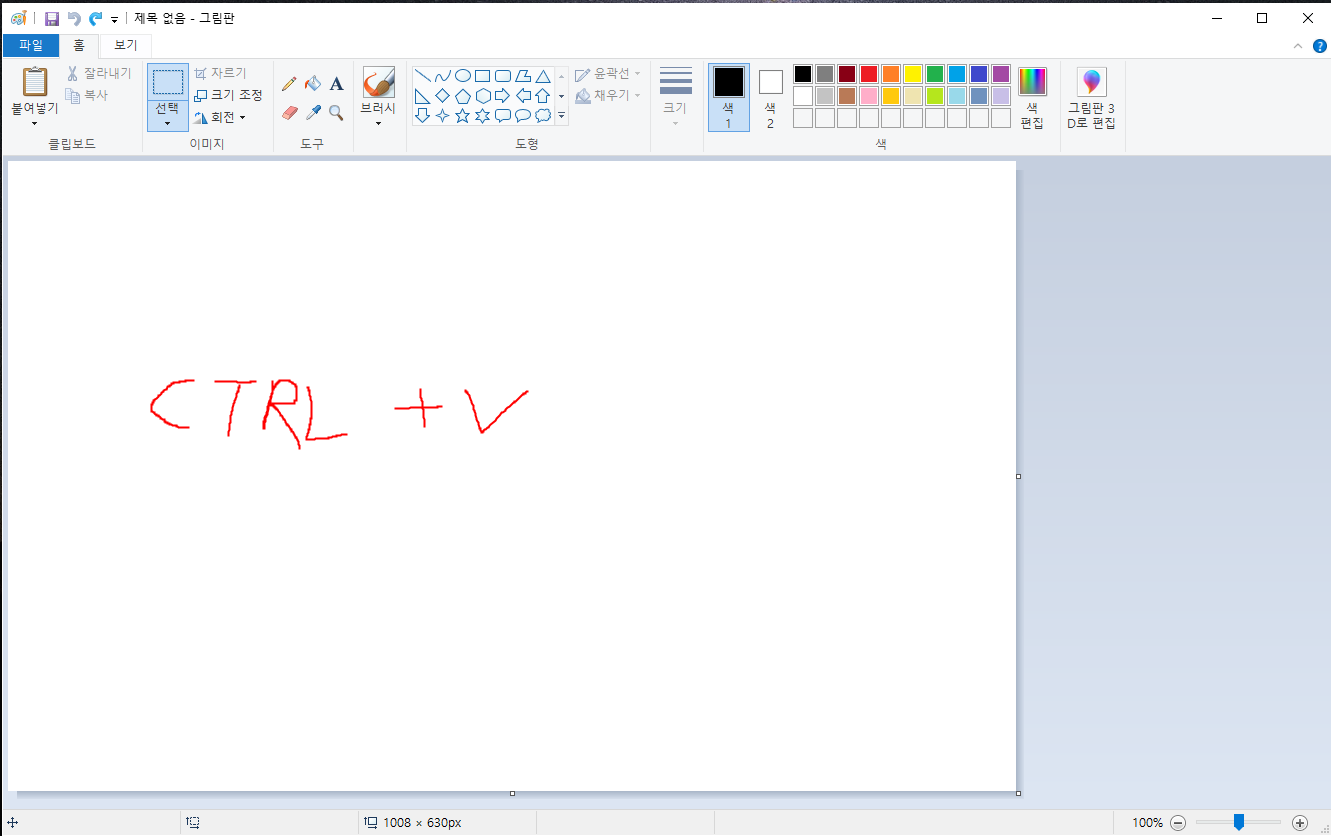
Task: Pick the red color swatch
Action: coord(869,74)
